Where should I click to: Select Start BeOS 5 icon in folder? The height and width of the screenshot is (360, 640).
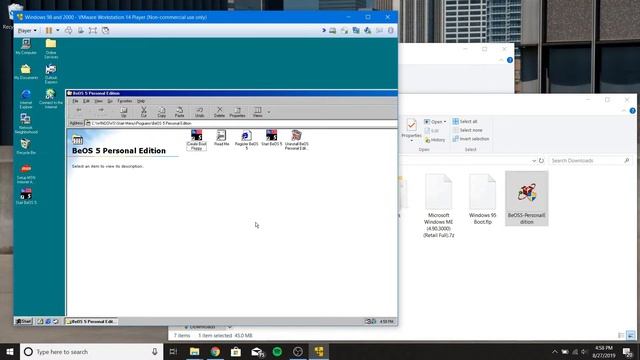click(271, 138)
